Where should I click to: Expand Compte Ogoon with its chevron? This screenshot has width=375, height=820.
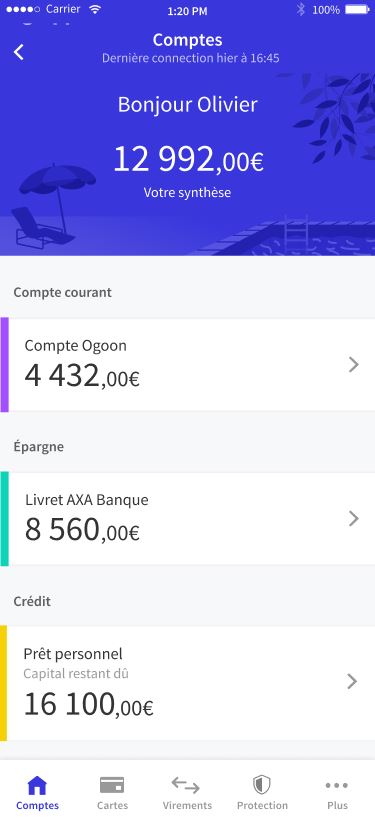[x=354, y=365]
